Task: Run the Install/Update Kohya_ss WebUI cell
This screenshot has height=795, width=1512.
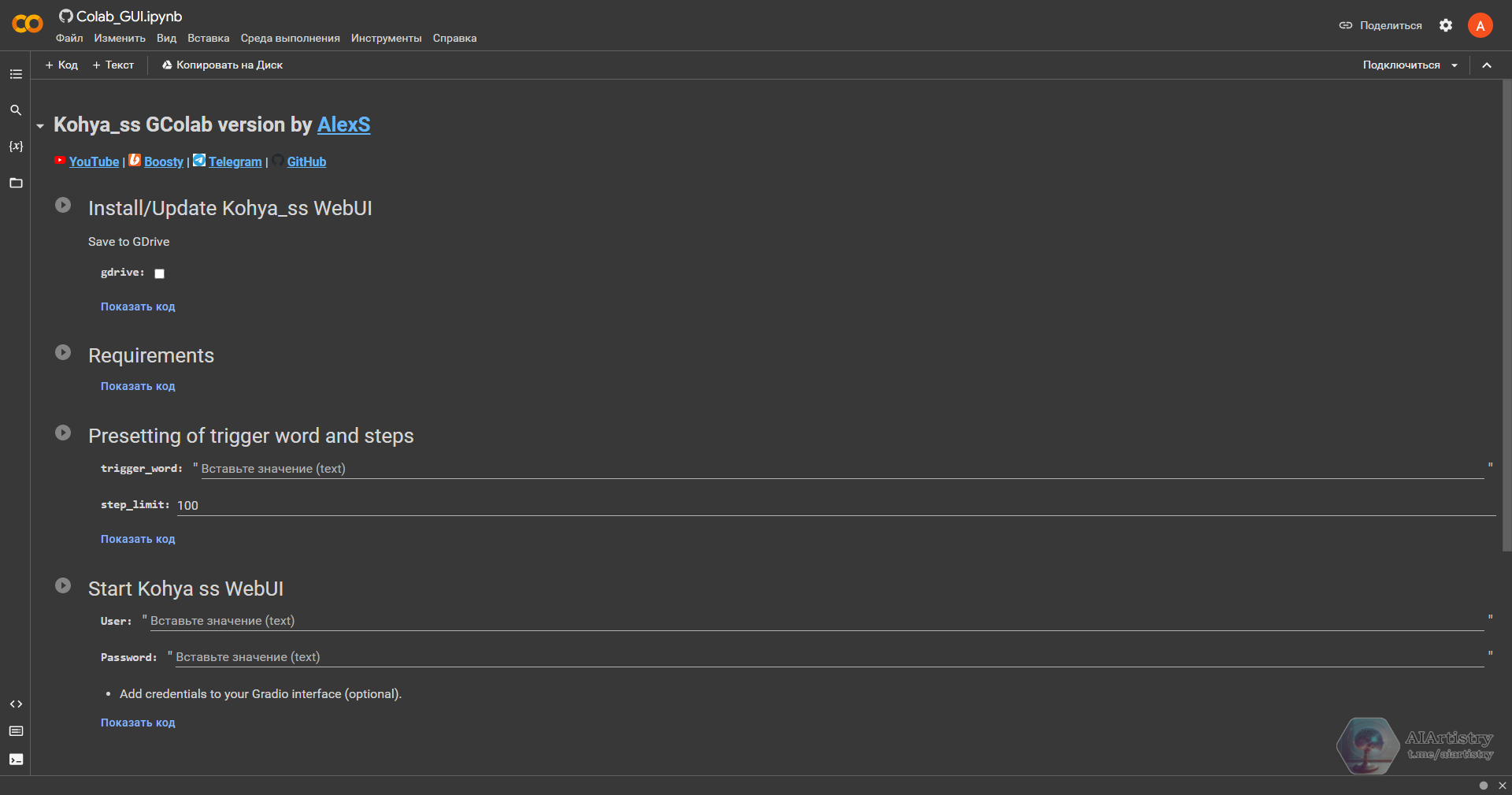Action: [63, 205]
